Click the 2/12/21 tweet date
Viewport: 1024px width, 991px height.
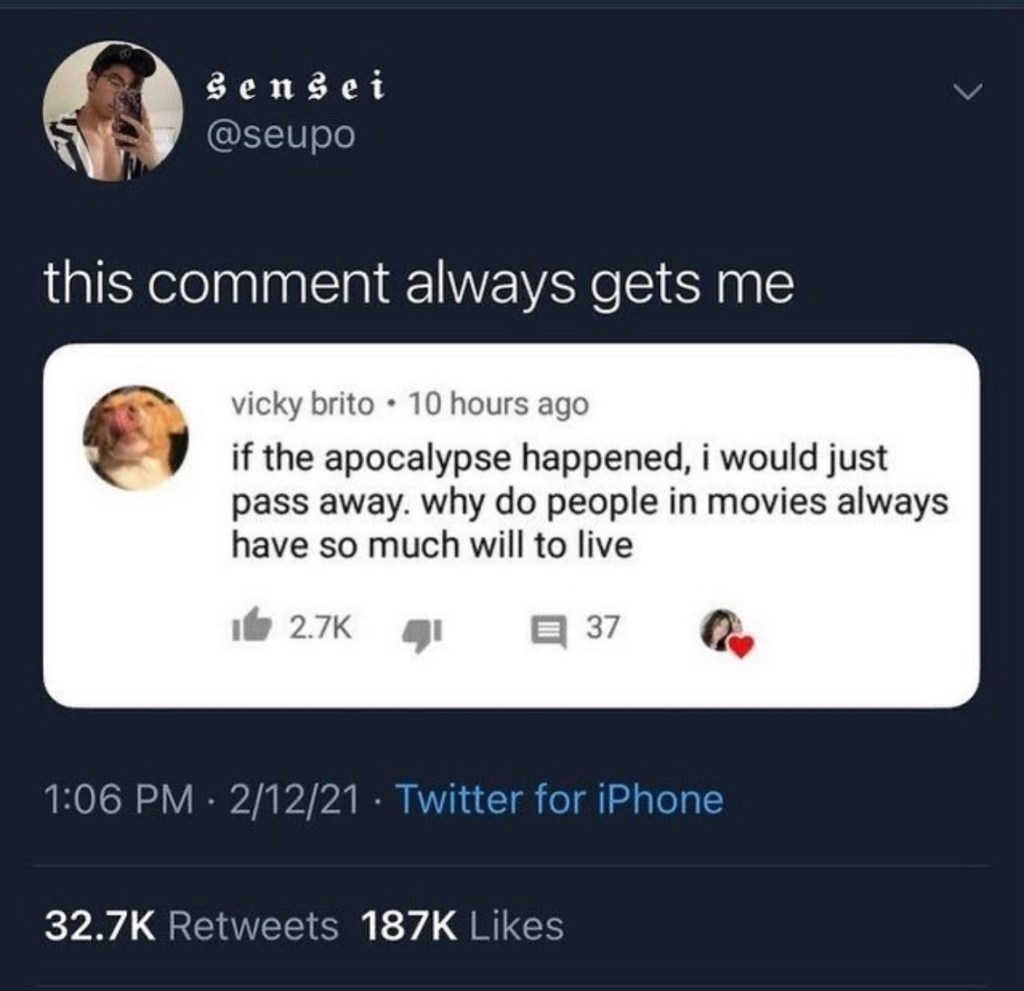point(294,800)
